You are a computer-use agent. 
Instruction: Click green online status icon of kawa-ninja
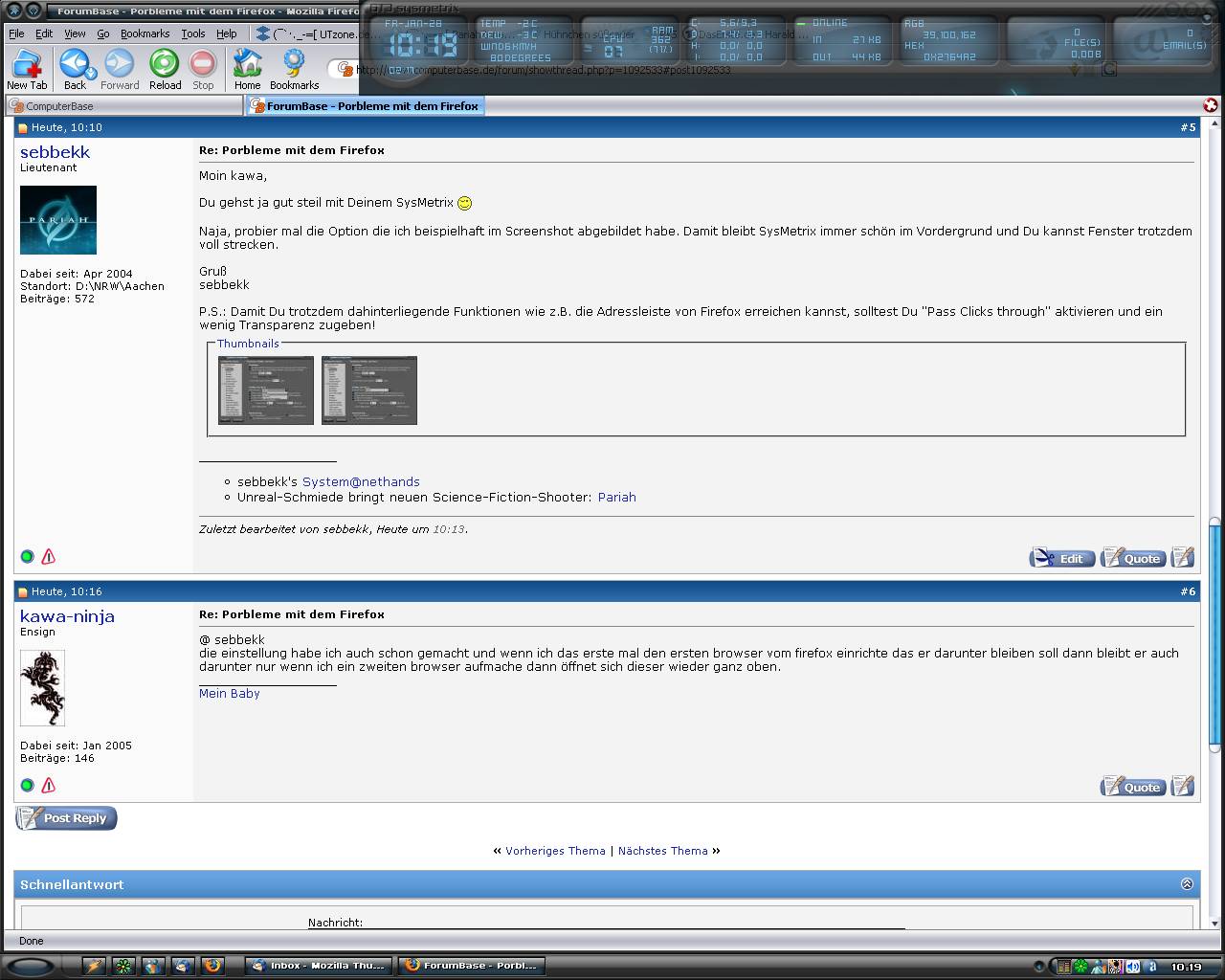(27, 785)
